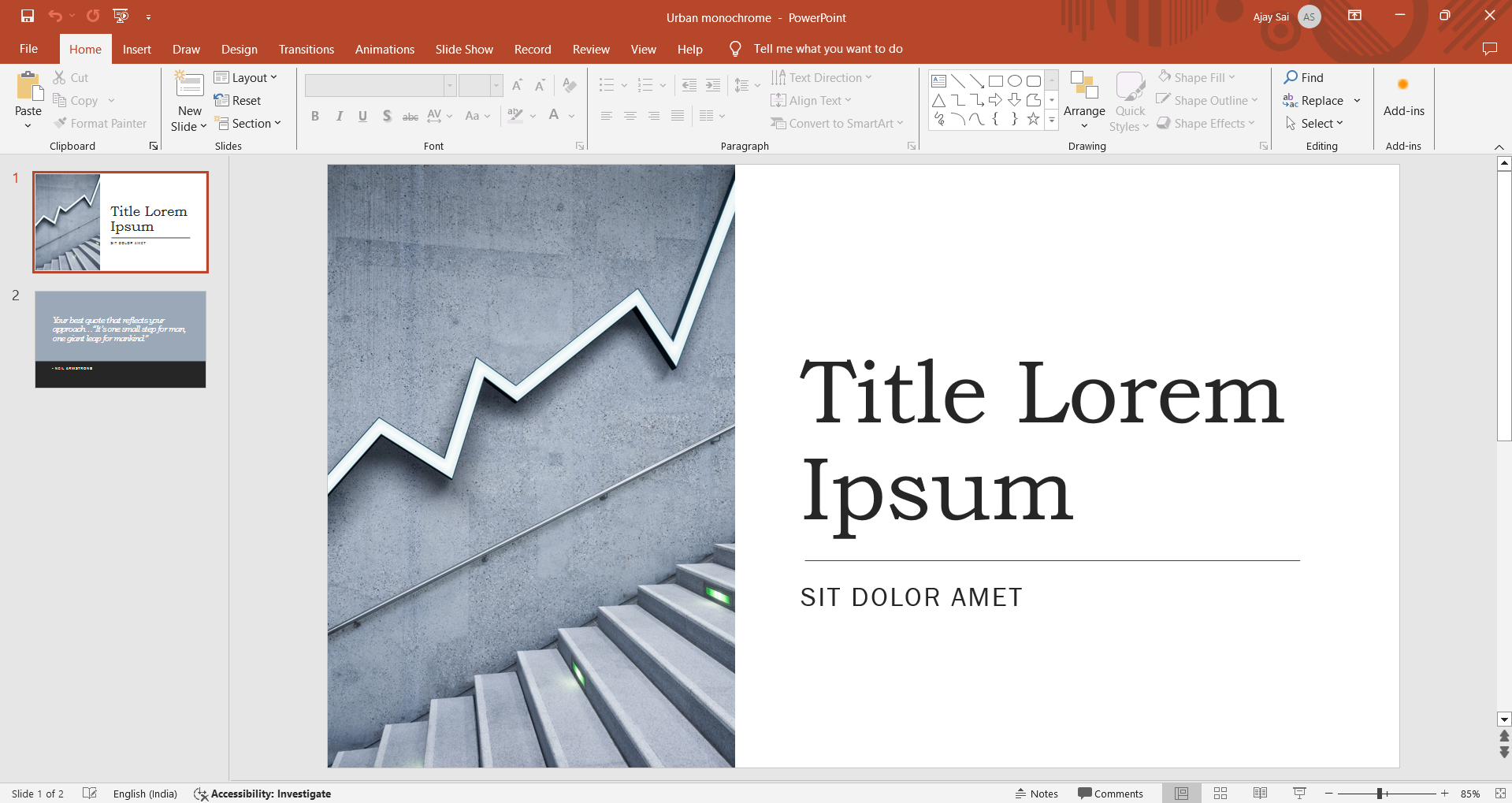Click the 85% zoom level
Image resolution: width=1512 pixels, height=803 pixels.
pyautogui.click(x=1470, y=794)
